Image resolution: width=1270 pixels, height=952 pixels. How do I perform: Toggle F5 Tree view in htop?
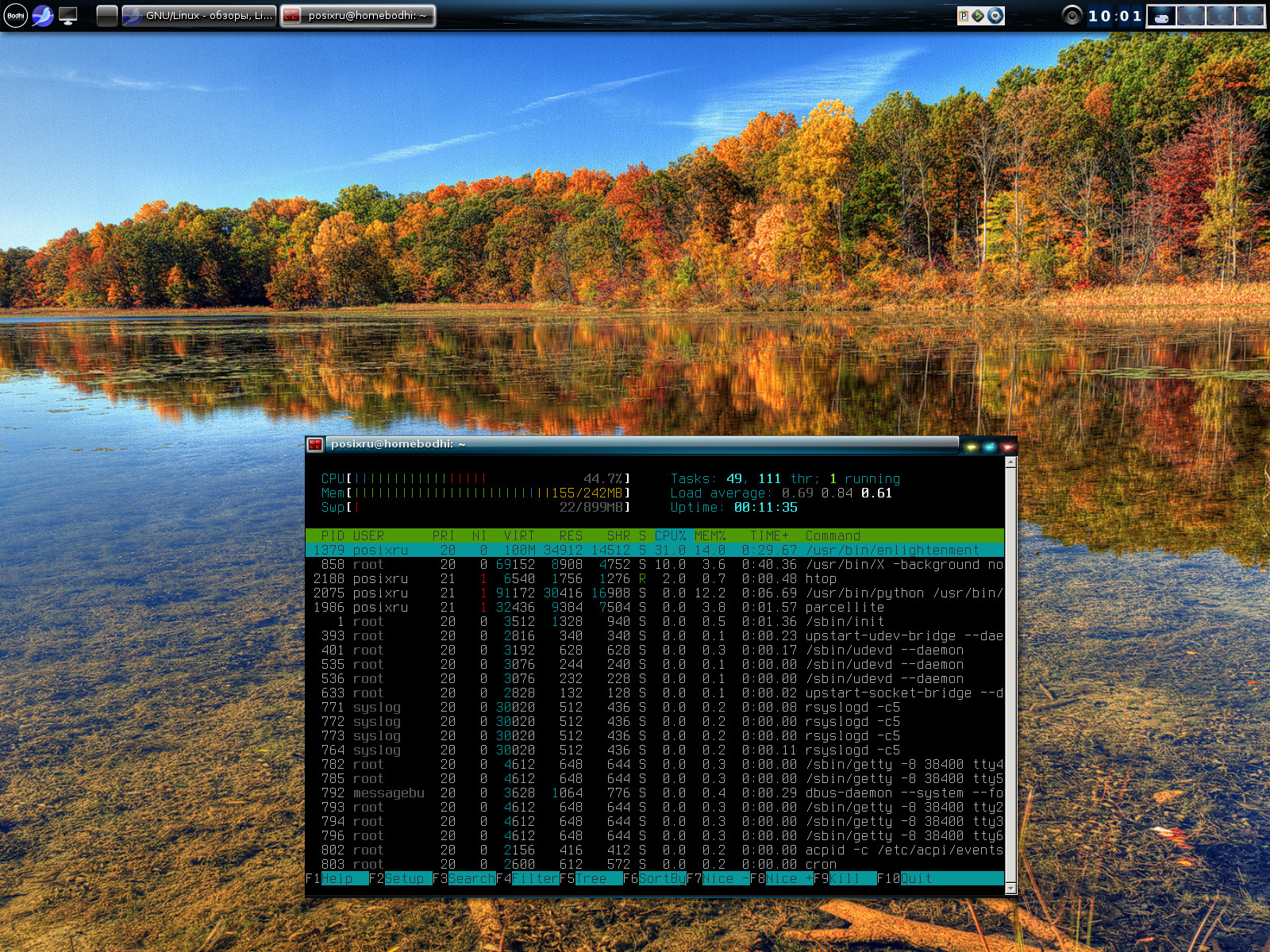(591, 878)
